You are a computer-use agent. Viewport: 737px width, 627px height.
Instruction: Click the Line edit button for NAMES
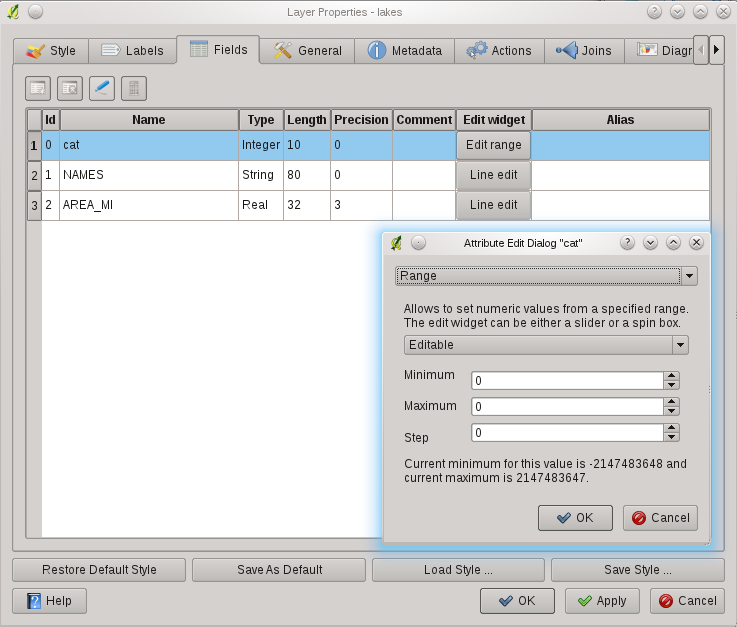[x=493, y=175]
